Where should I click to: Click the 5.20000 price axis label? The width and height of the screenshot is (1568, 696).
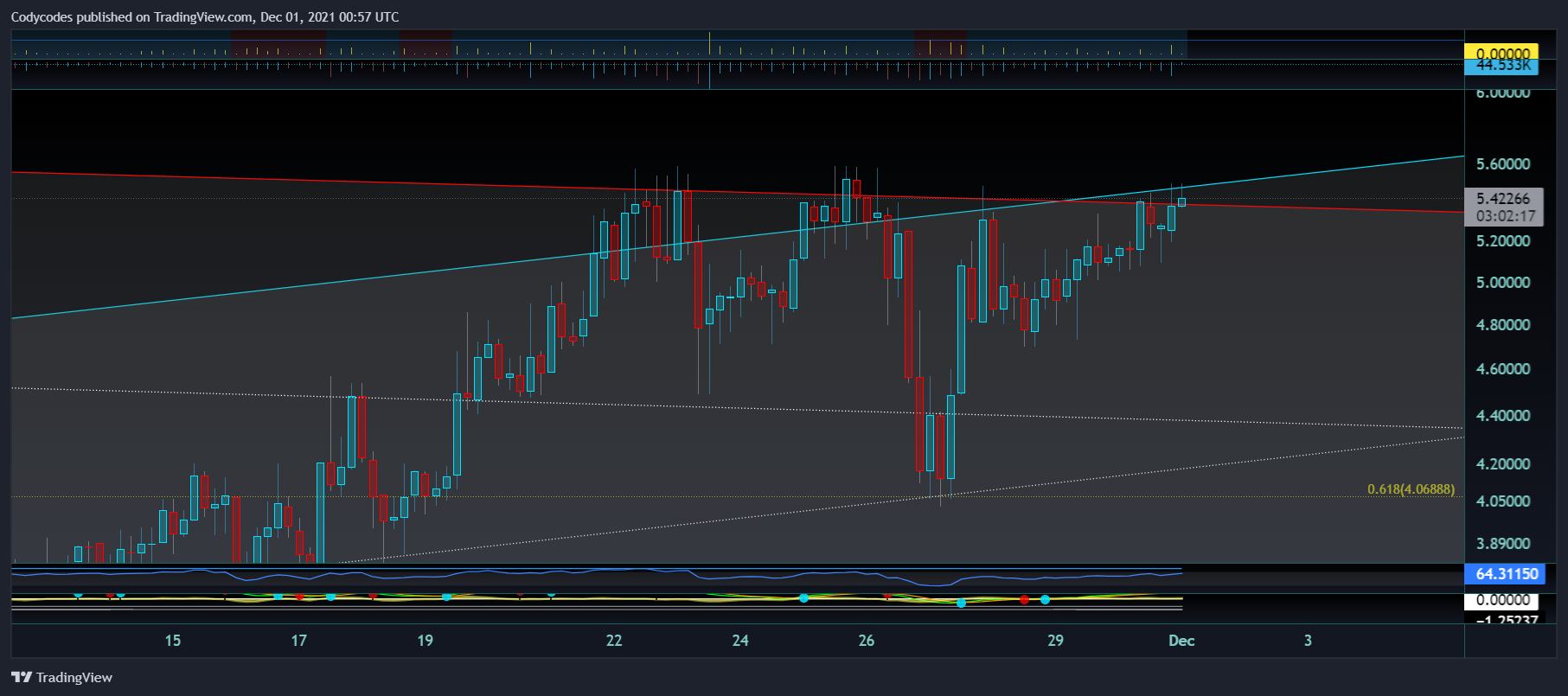(1503, 241)
